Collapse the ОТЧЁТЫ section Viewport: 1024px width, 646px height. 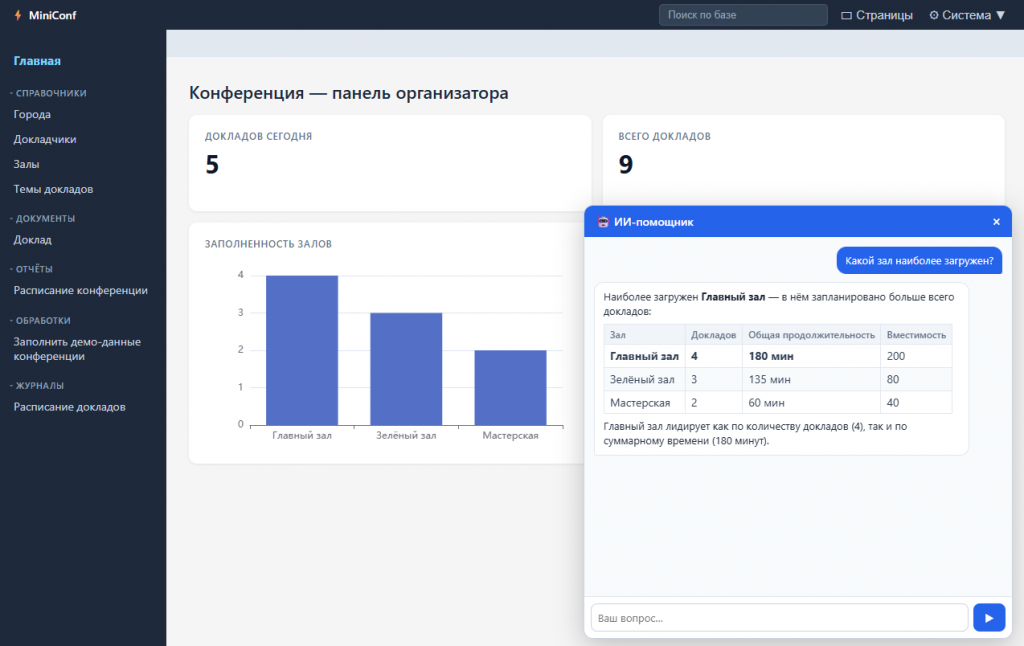[31, 268]
